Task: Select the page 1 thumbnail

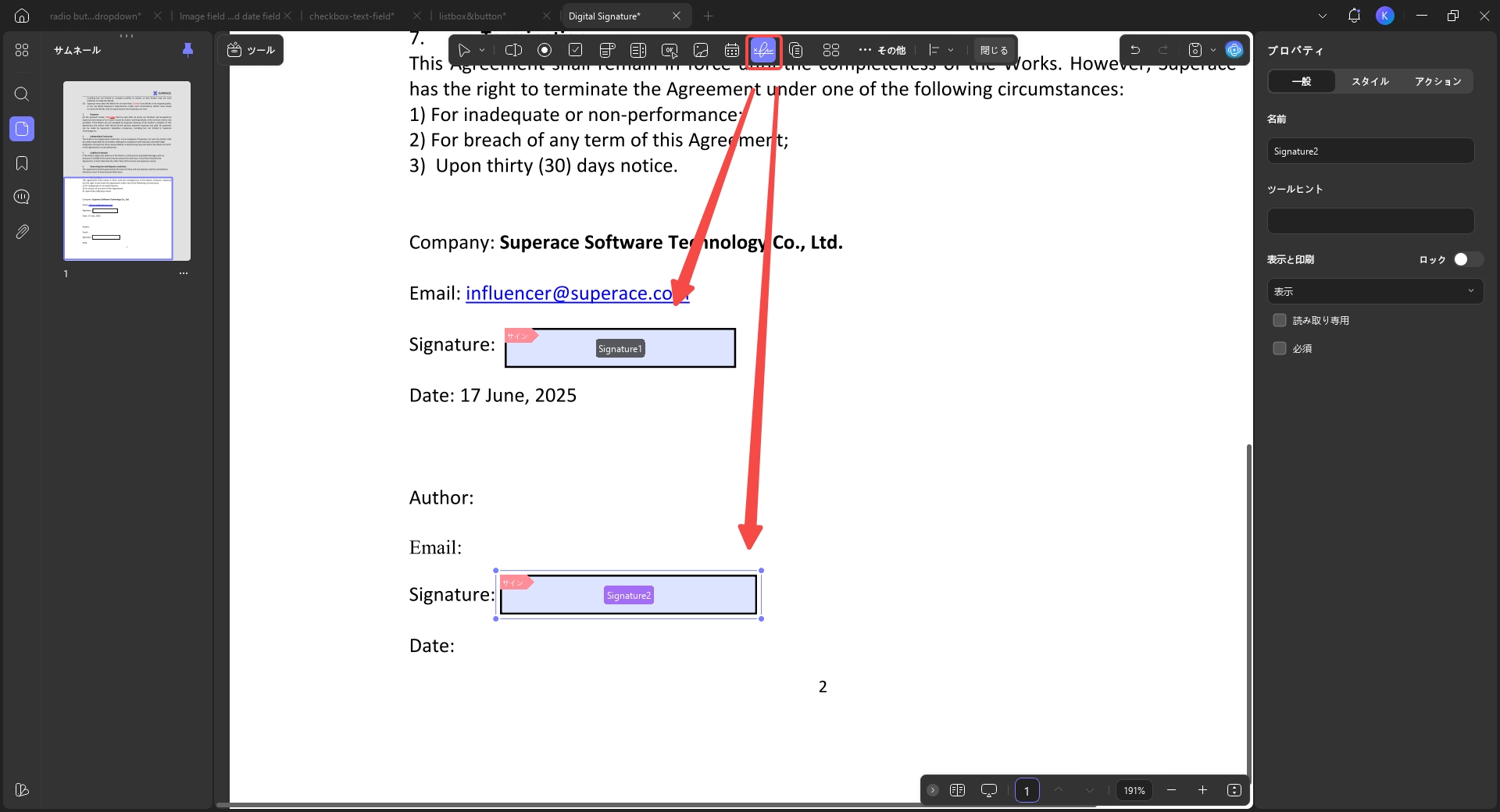Action: click(127, 170)
